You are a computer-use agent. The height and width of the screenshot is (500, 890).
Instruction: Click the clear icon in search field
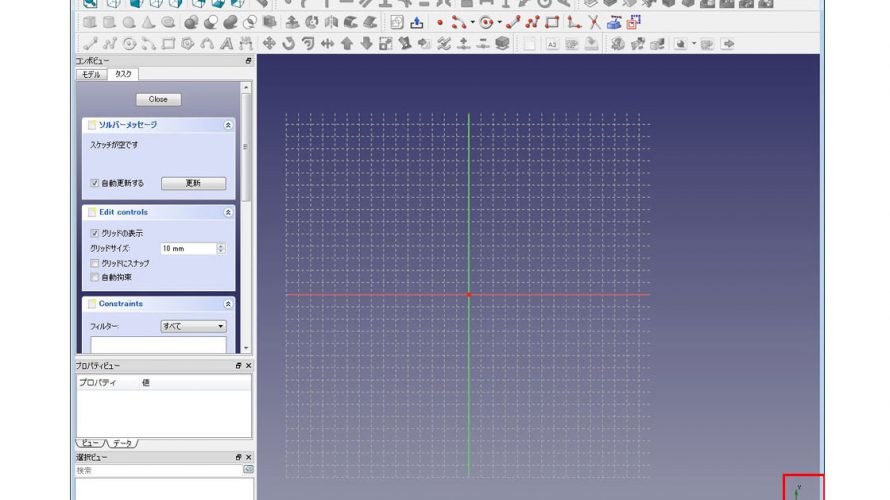[248, 469]
